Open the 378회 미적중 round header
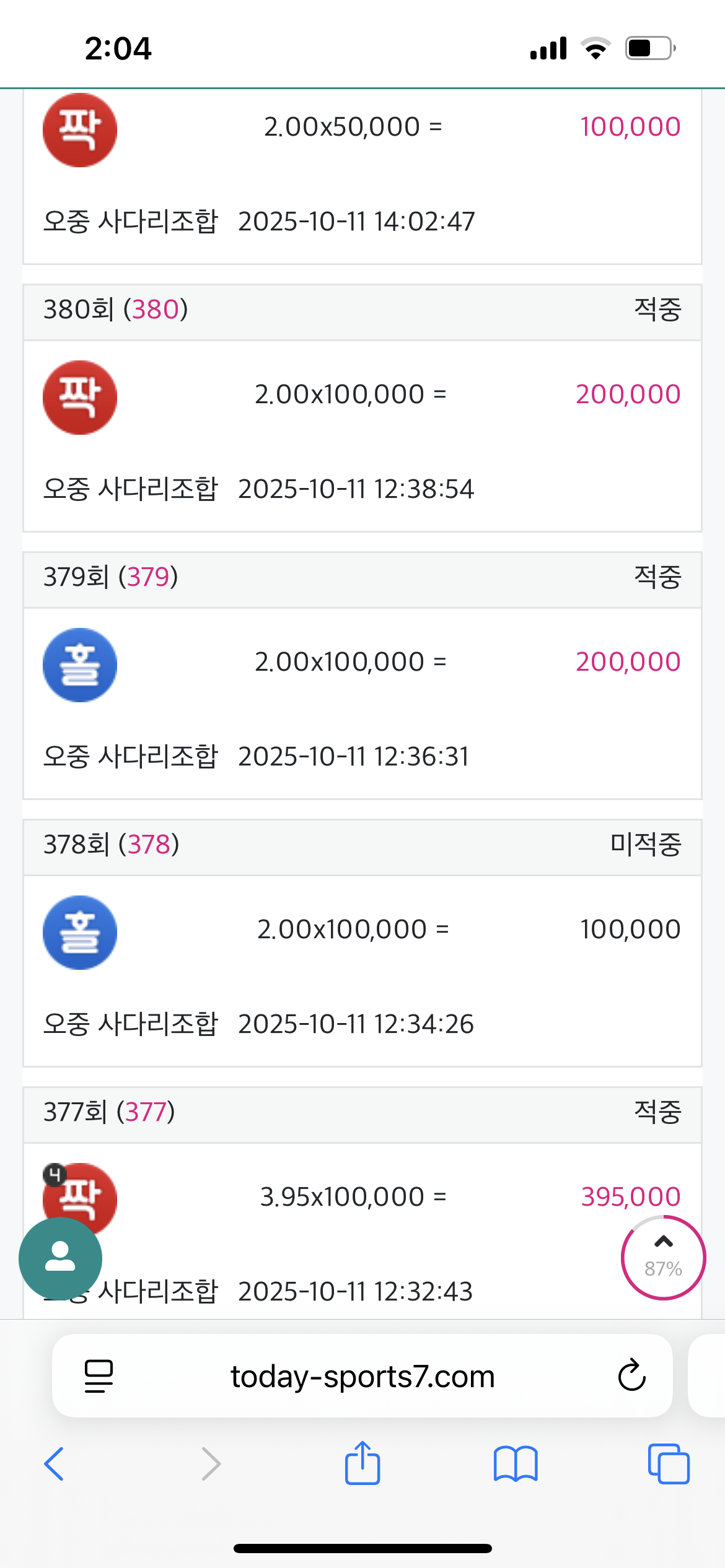725x1568 pixels. tap(362, 845)
